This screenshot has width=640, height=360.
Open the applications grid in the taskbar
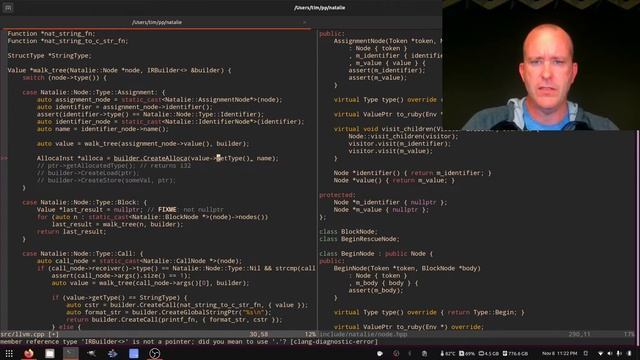click(9, 353)
